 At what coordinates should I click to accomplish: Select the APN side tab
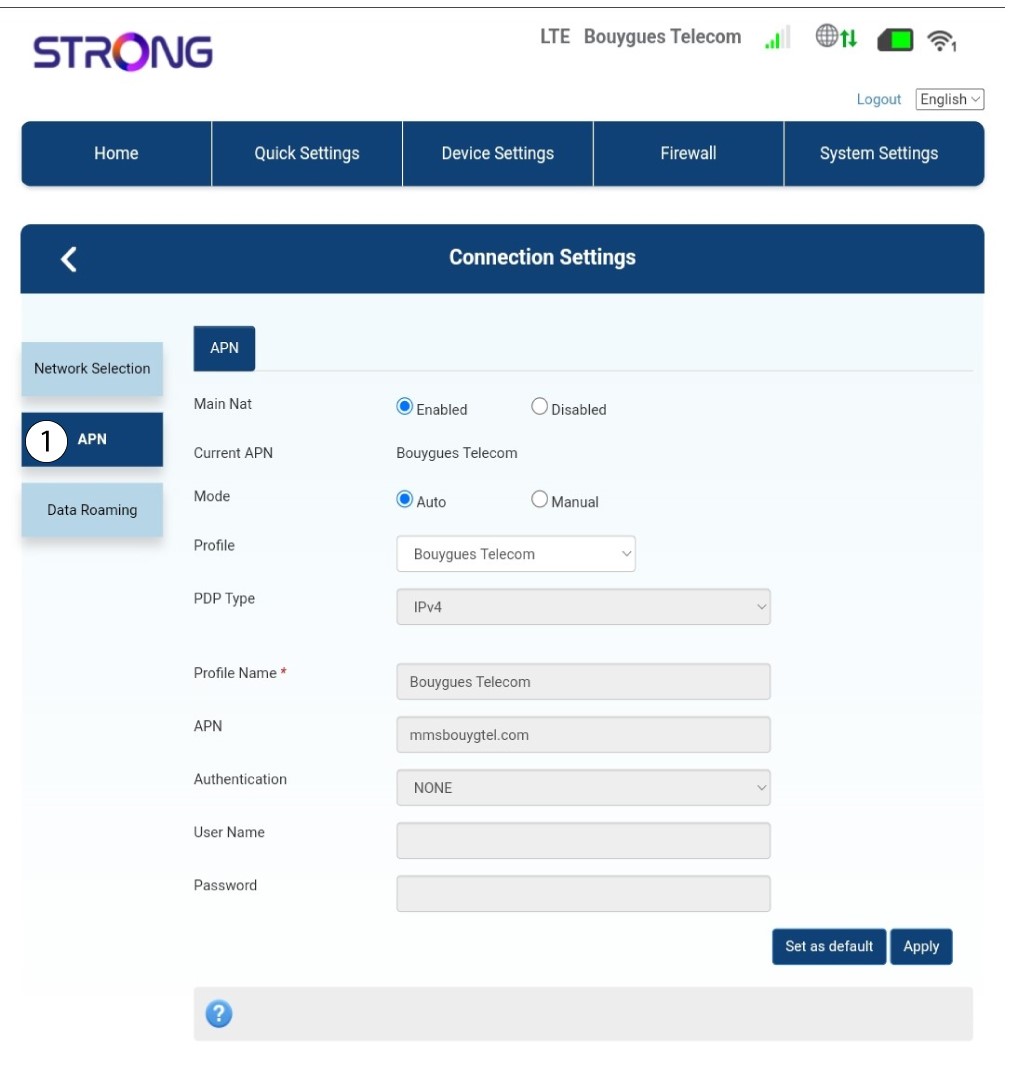tap(92, 439)
